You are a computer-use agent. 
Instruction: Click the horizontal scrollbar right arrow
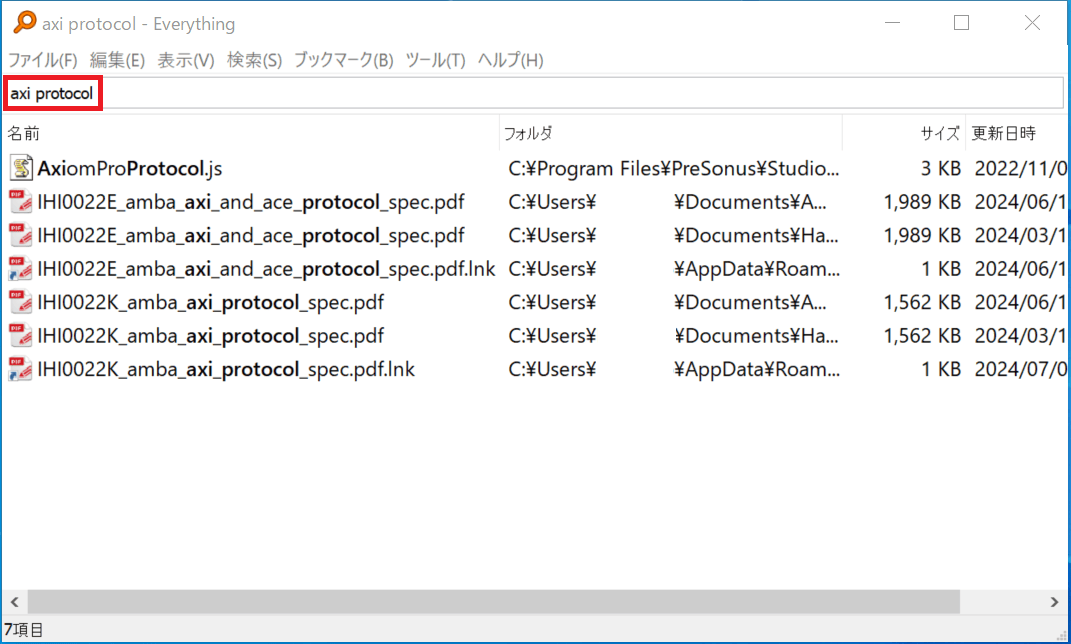1054,602
